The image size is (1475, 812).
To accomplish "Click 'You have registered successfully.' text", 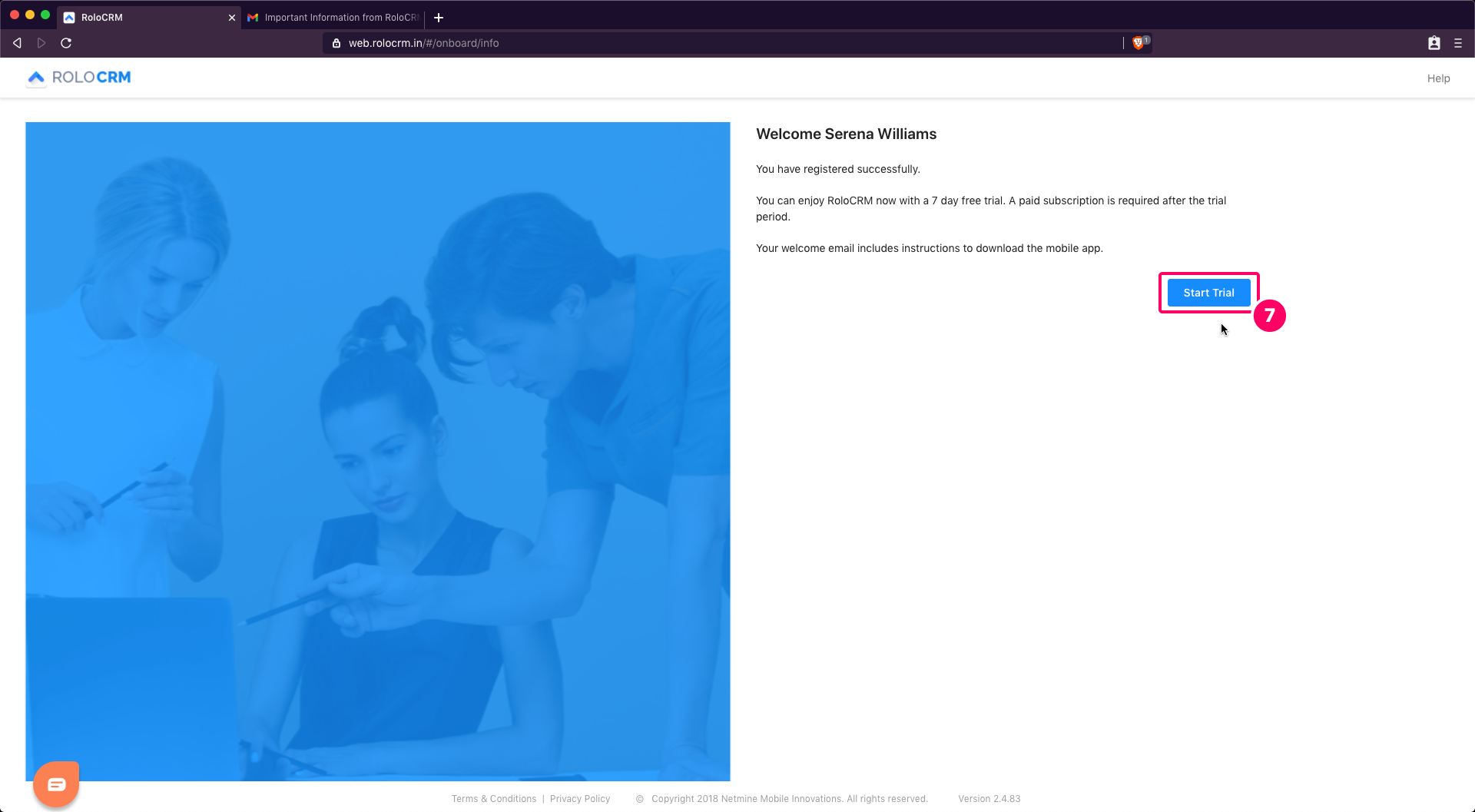I will coord(838,169).
